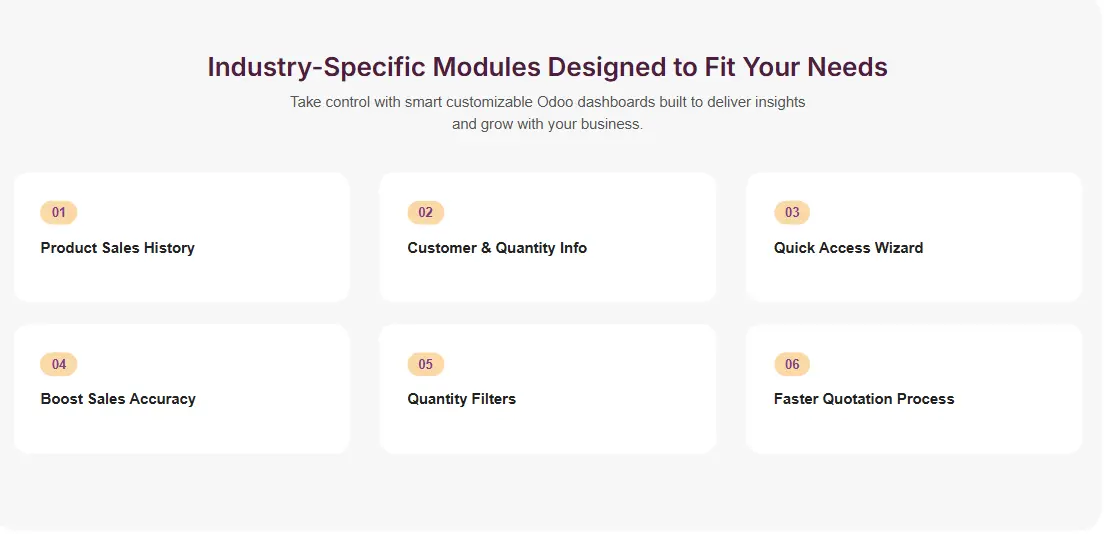Open the Product Sales History title

(117, 248)
